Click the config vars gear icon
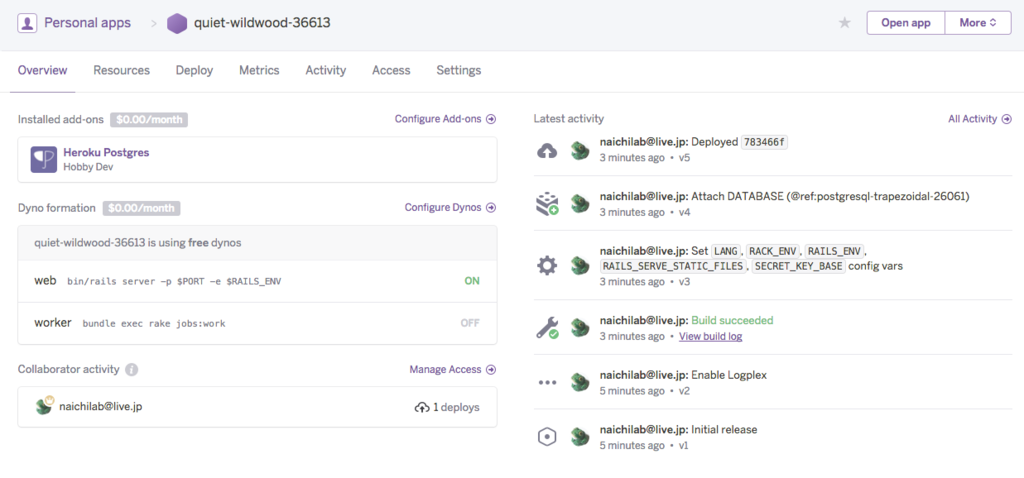The height and width of the screenshot is (478, 1024). 547,265
